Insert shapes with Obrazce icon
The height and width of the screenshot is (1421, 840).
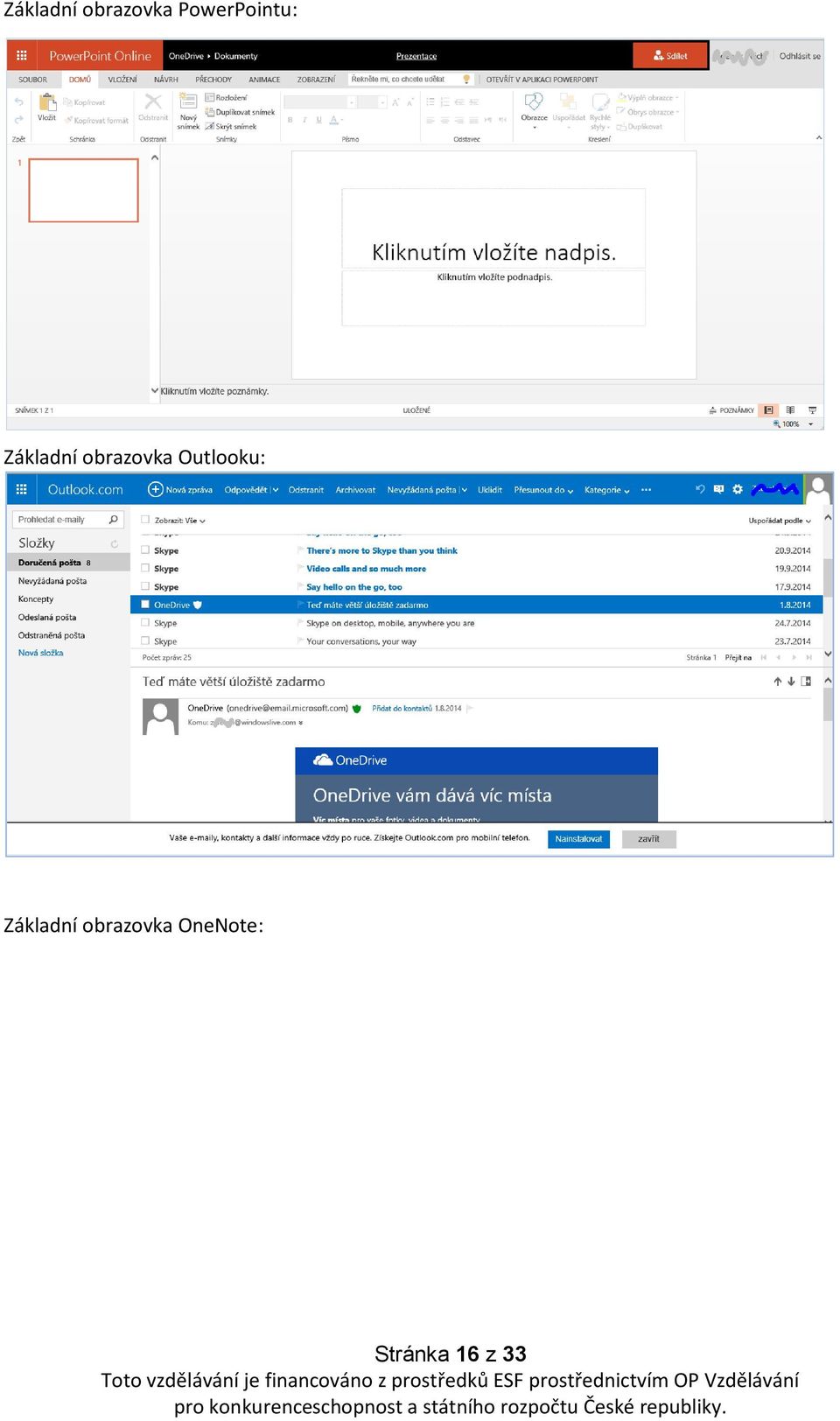[x=534, y=101]
